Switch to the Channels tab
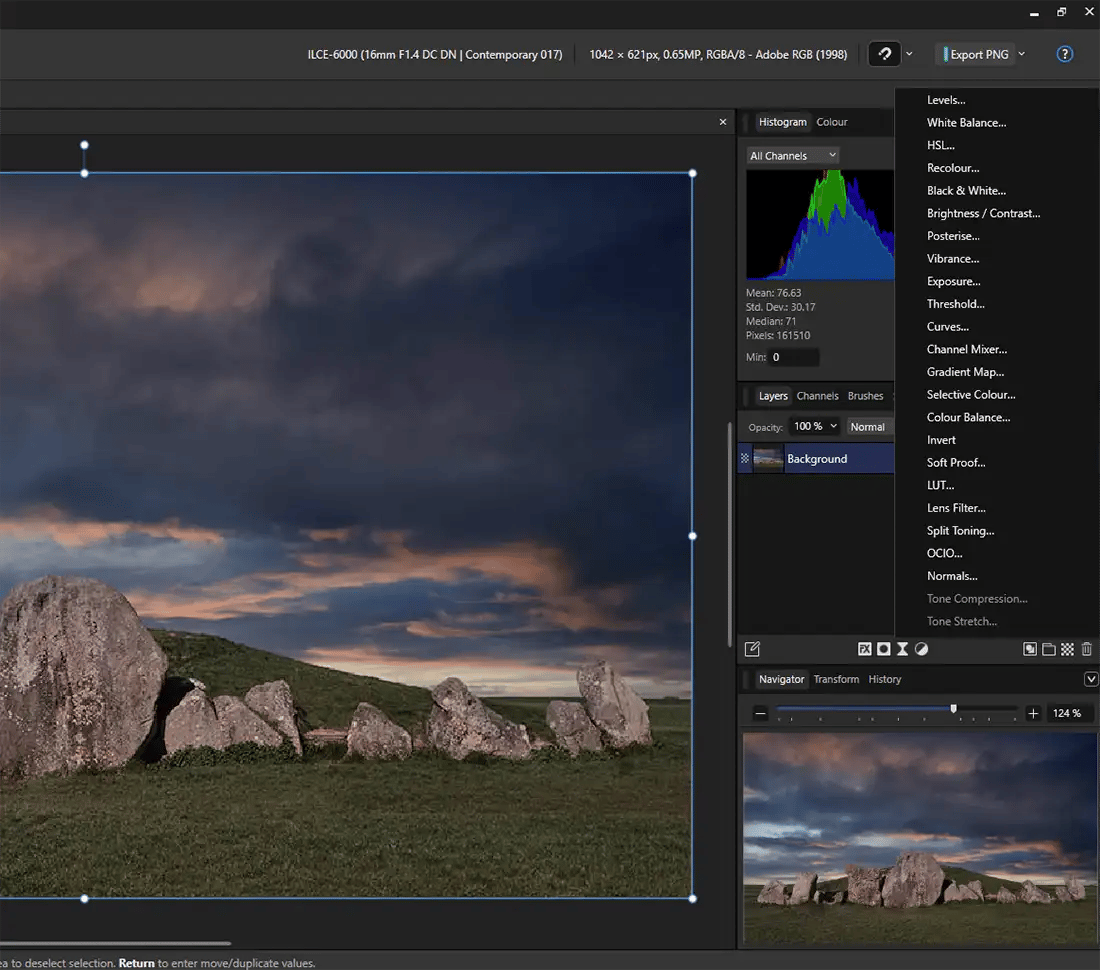Screen dimensions: 1100x970 point(817,396)
